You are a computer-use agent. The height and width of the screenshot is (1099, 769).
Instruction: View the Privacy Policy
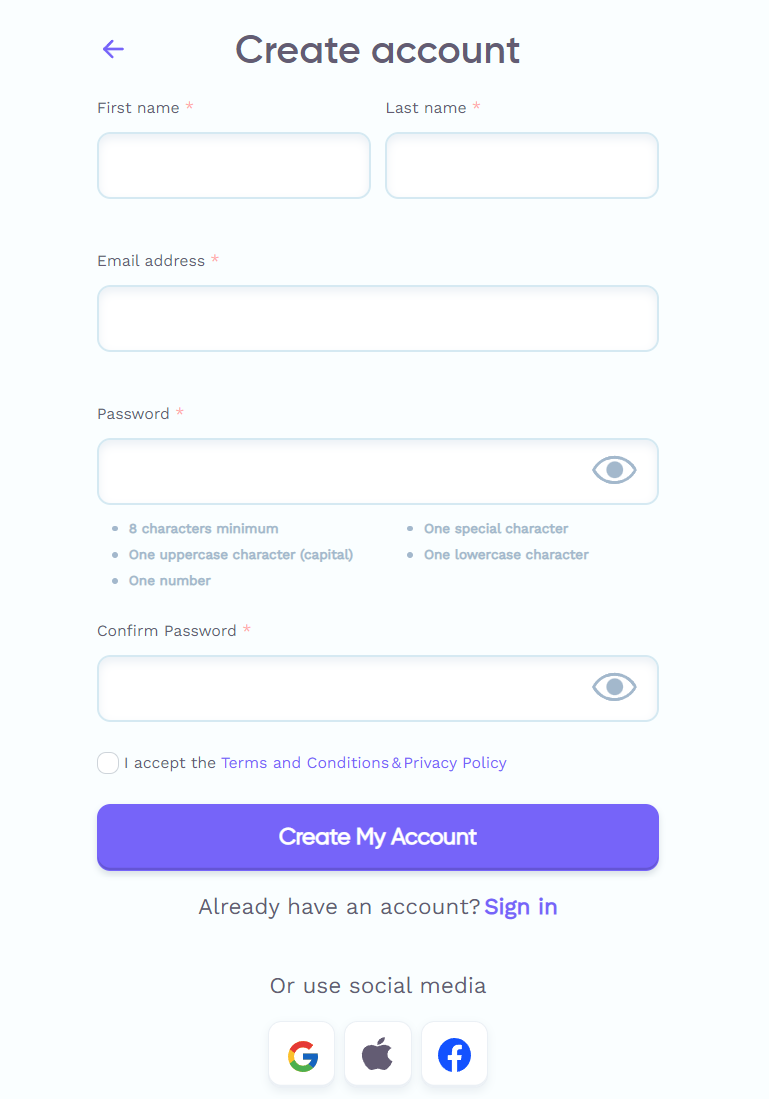455,762
